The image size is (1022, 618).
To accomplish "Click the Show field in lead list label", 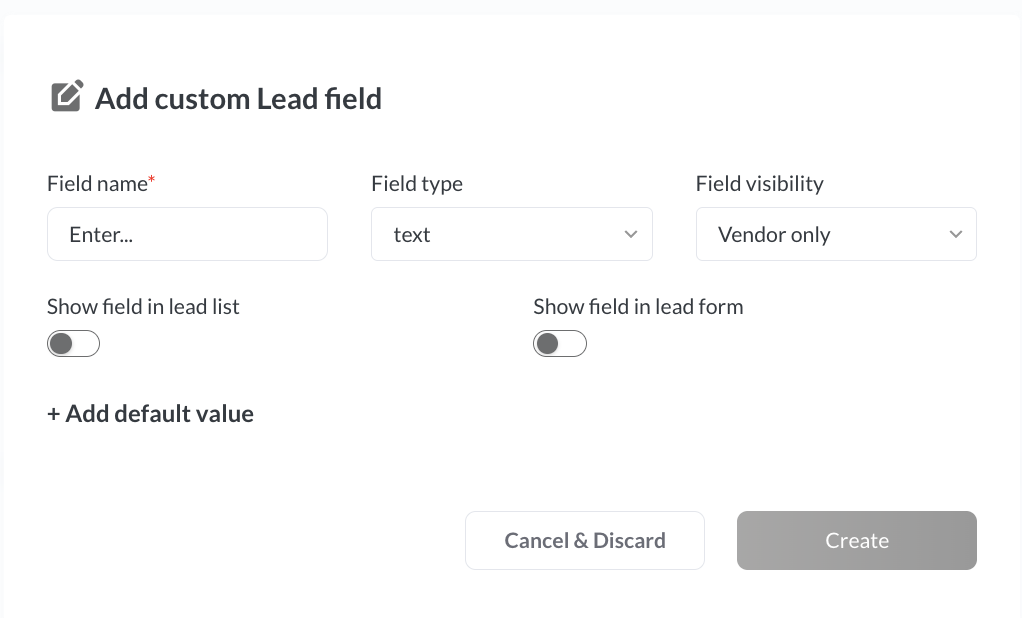I will coord(143,306).
